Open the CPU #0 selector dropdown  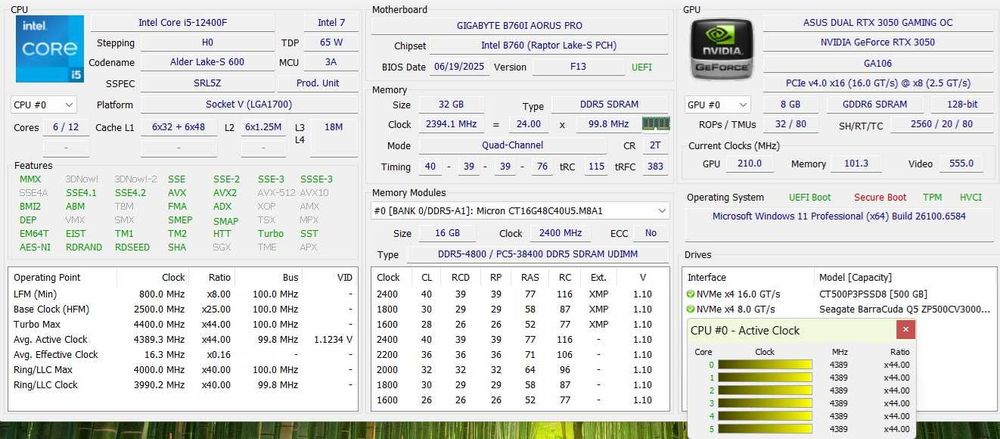tap(43, 105)
